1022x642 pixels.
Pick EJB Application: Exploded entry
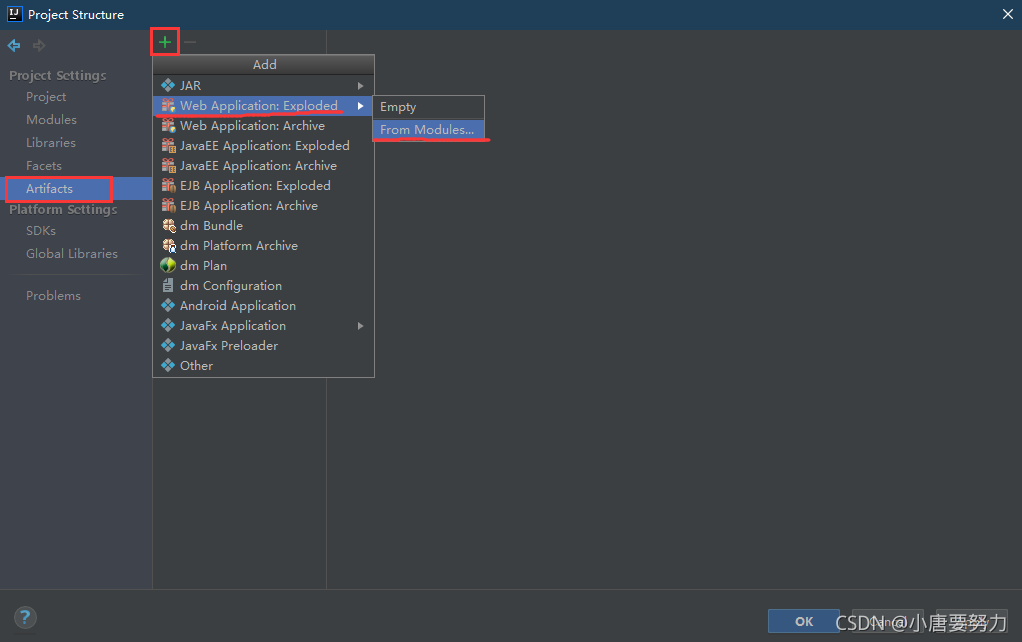point(263,186)
